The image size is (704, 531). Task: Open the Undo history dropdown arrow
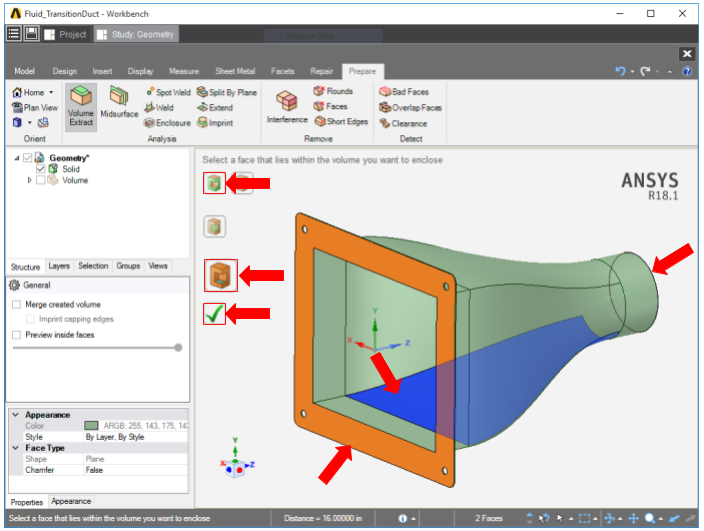tap(632, 71)
